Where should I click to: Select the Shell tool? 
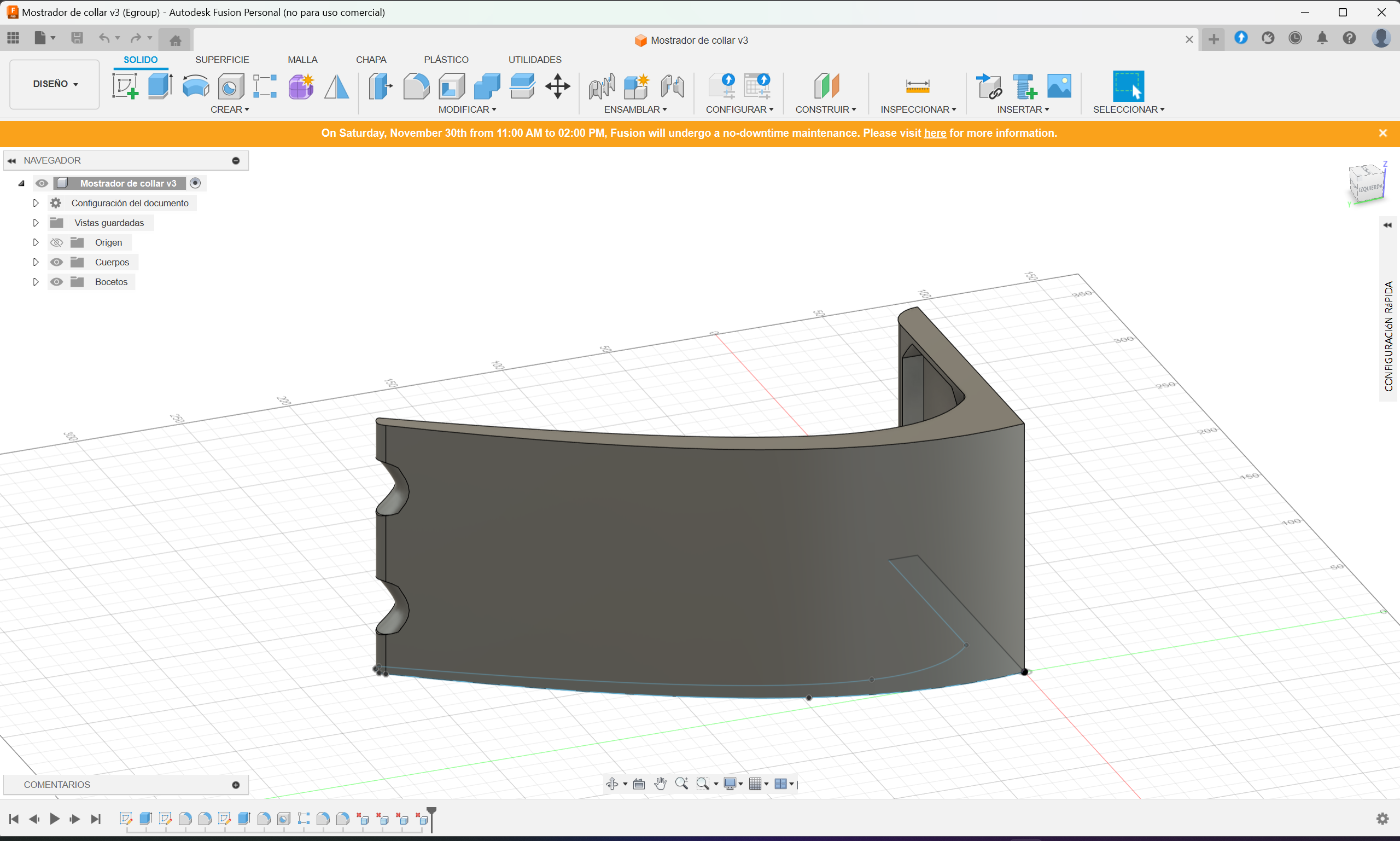coord(451,86)
